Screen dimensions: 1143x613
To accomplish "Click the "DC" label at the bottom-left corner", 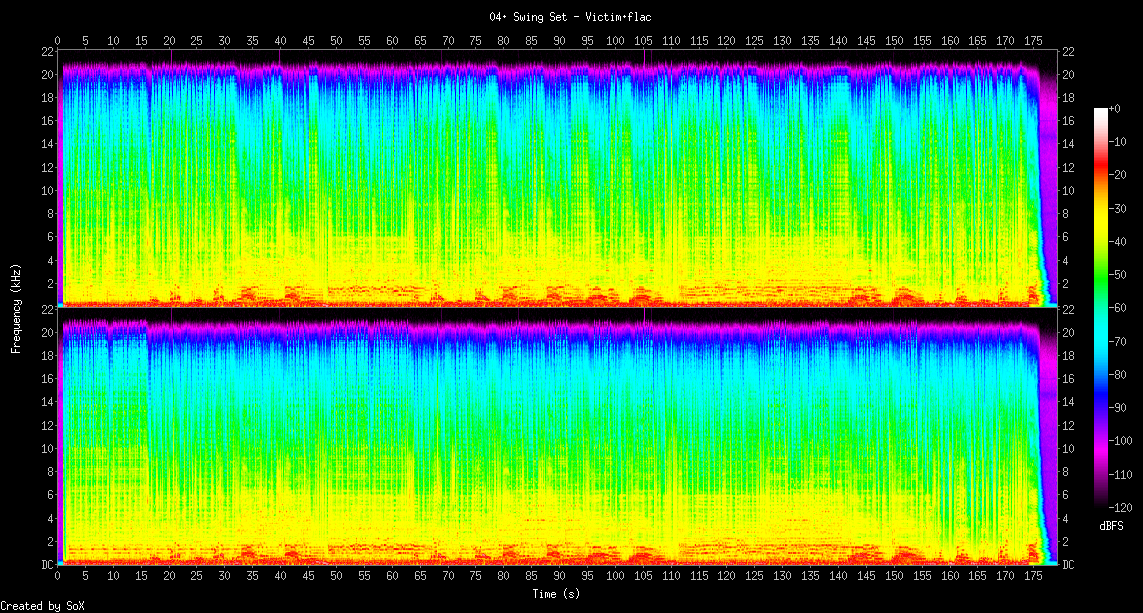I will (x=47, y=565).
